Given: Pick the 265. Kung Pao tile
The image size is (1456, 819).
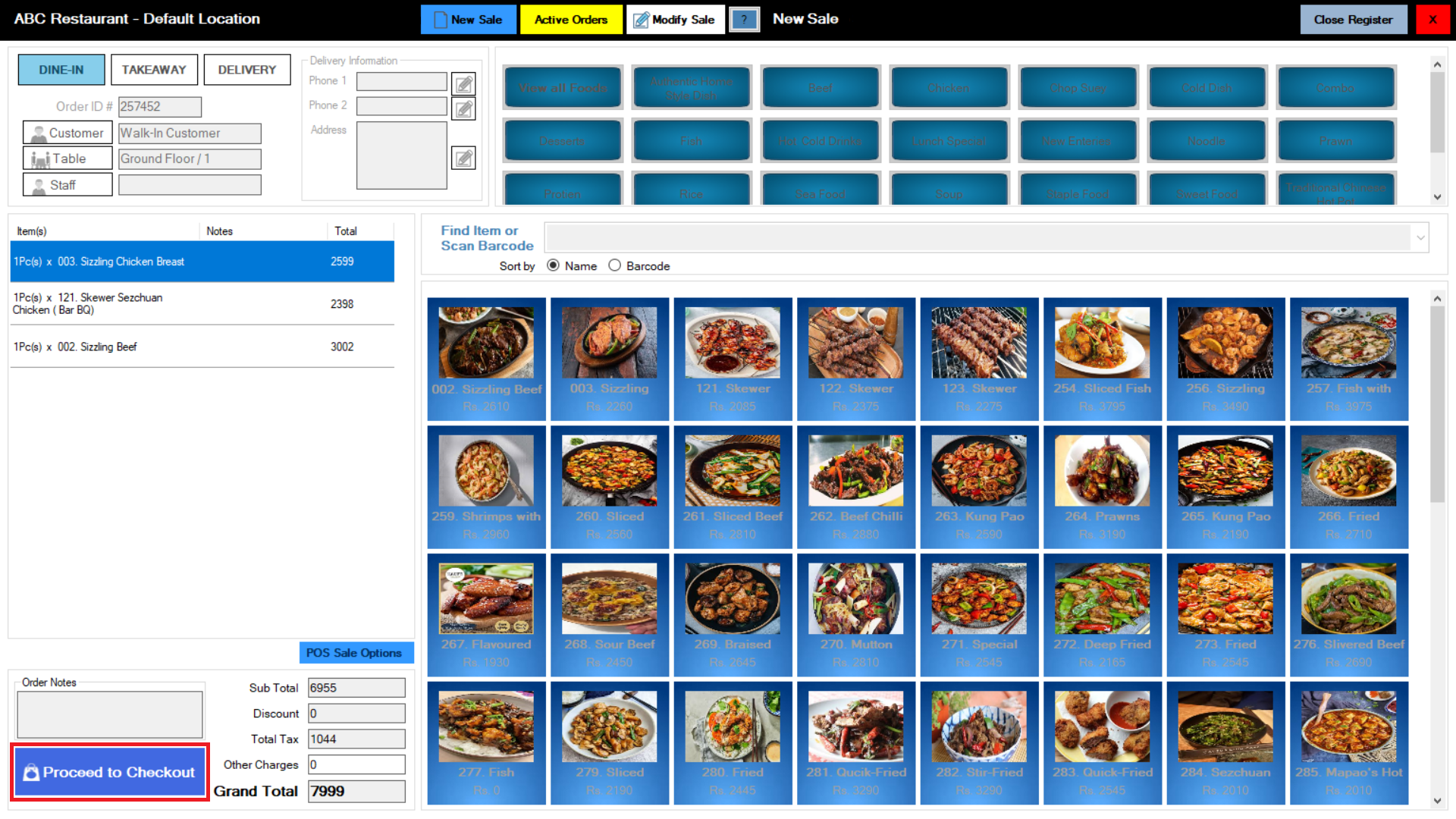Looking at the screenshot, I should [x=1225, y=487].
